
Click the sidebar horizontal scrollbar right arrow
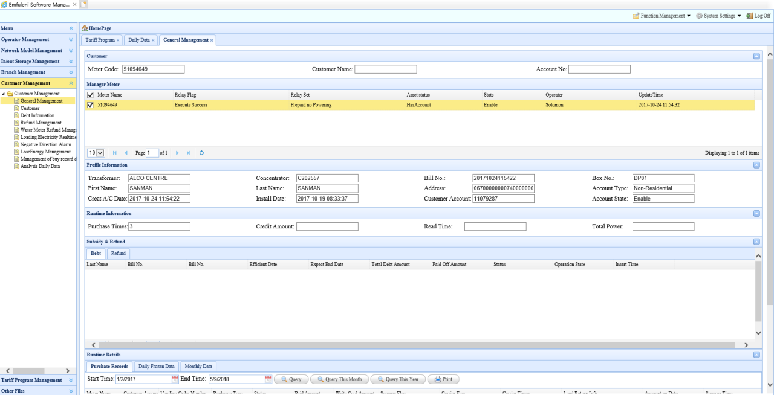tap(68, 370)
